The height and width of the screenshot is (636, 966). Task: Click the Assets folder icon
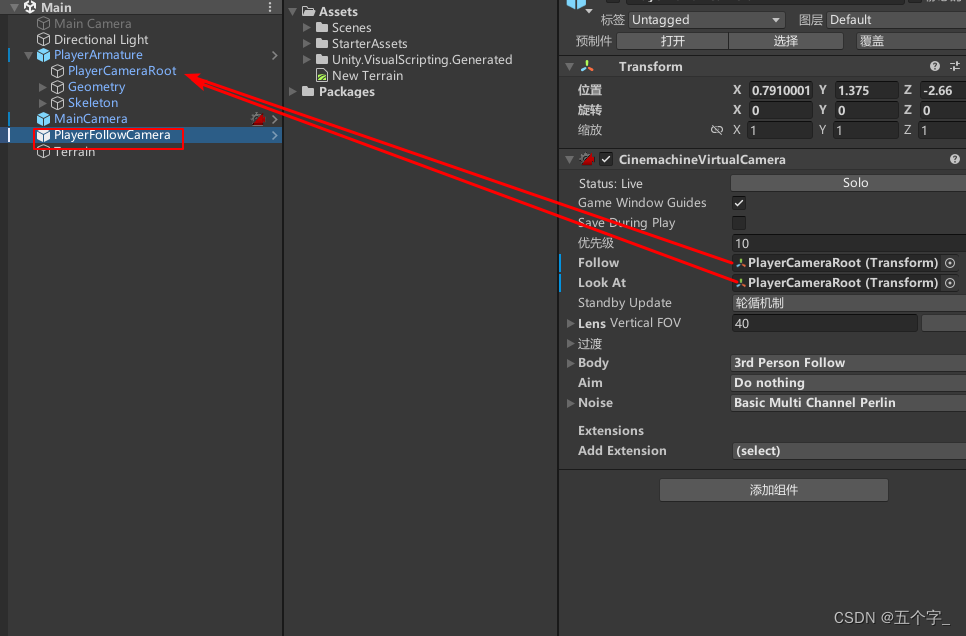pyautogui.click(x=308, y=11)
